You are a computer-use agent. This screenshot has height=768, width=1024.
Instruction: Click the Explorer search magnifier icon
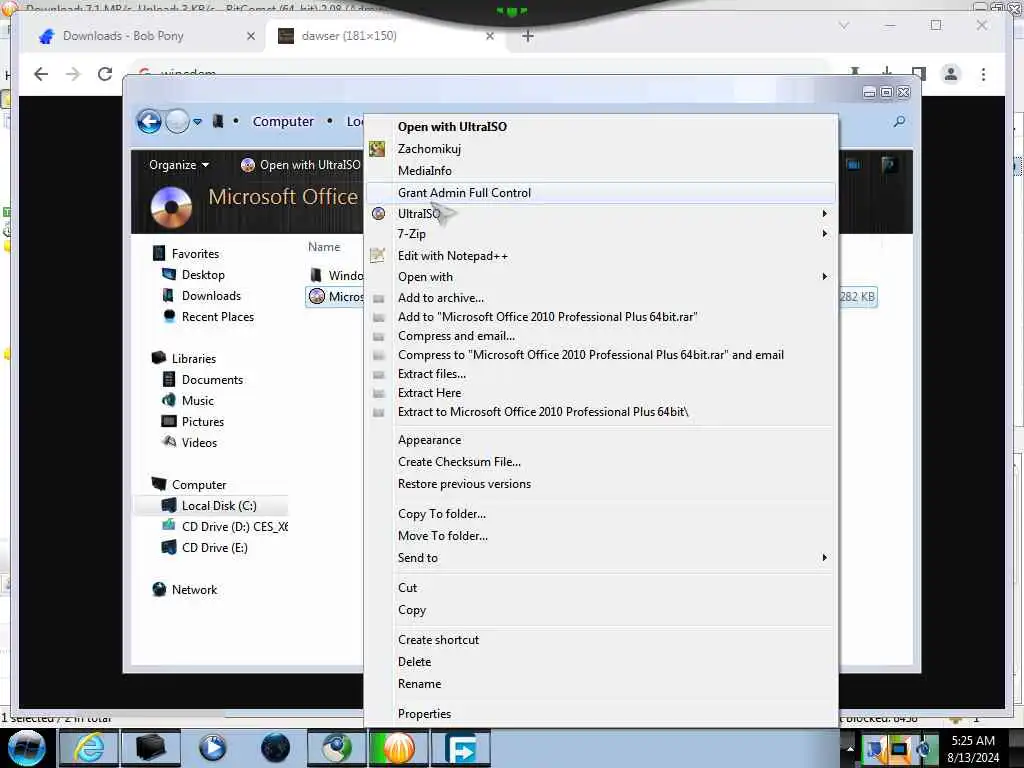pos(899,121)
